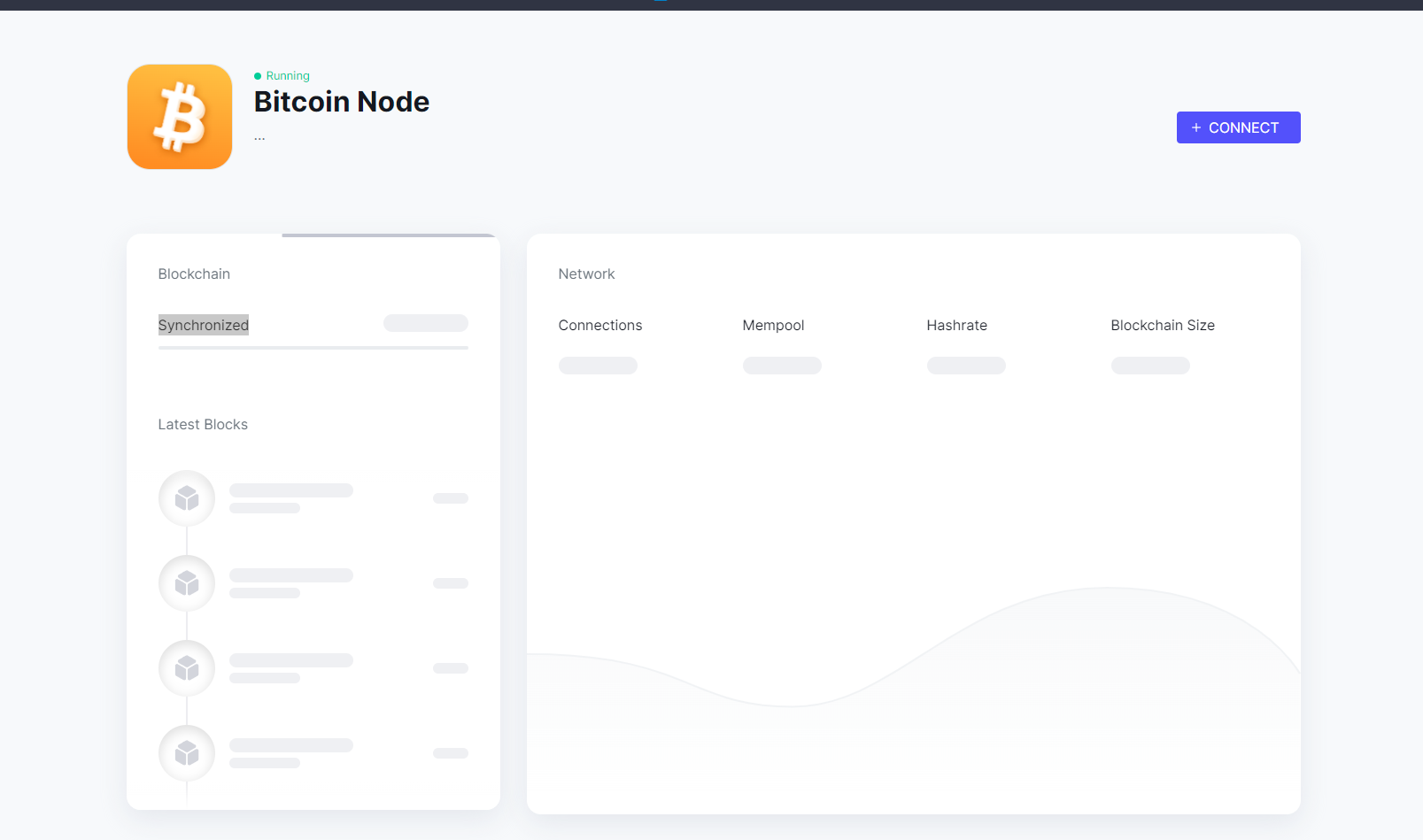
Task: Click the loading placeholder under Blockchain Size
Action: [1150, 366]
